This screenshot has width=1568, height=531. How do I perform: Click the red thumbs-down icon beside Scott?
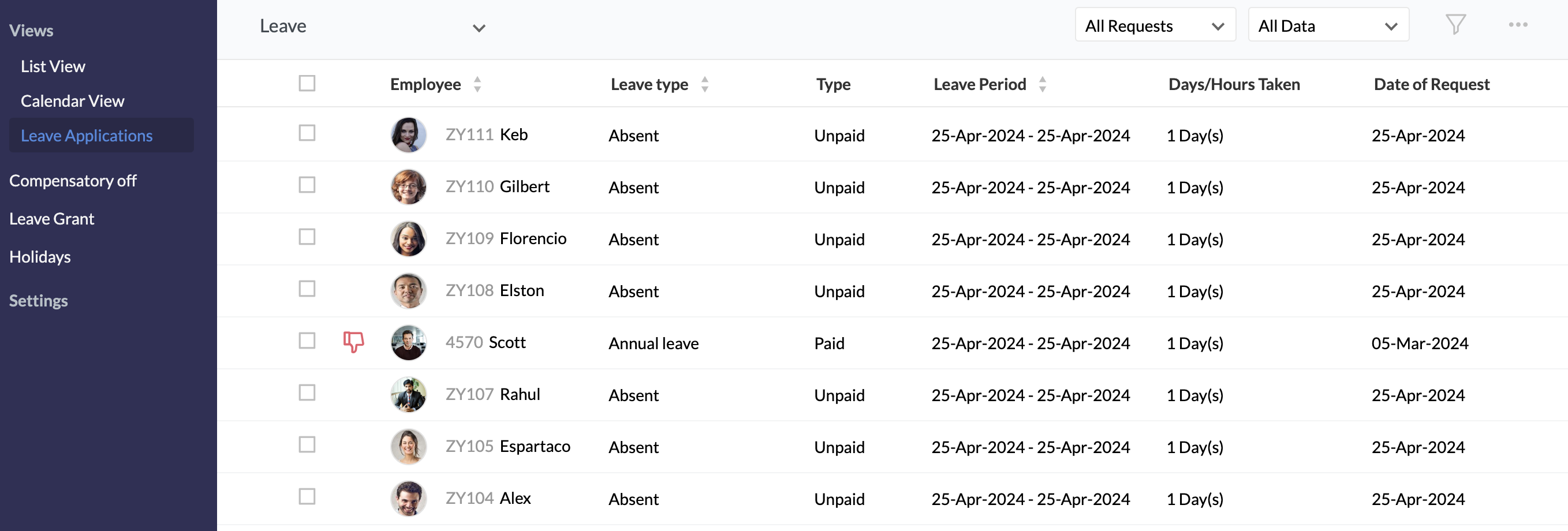(353, 342)
